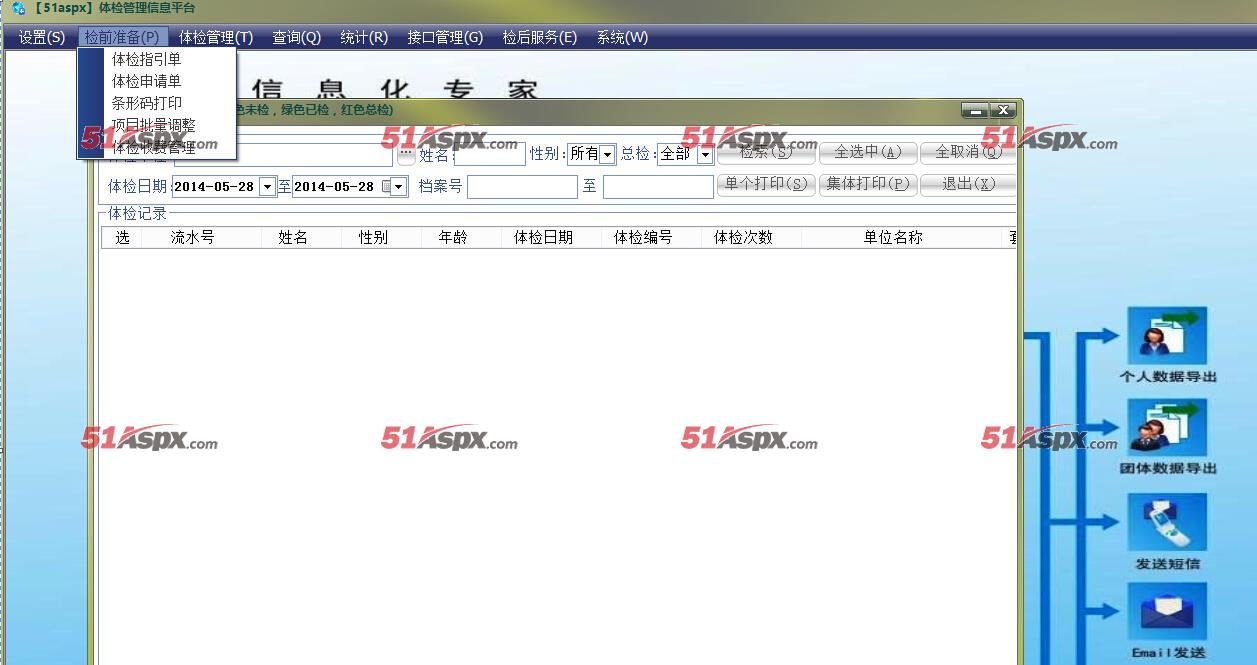Open the 检后服务(E) menu

[540, 37]
